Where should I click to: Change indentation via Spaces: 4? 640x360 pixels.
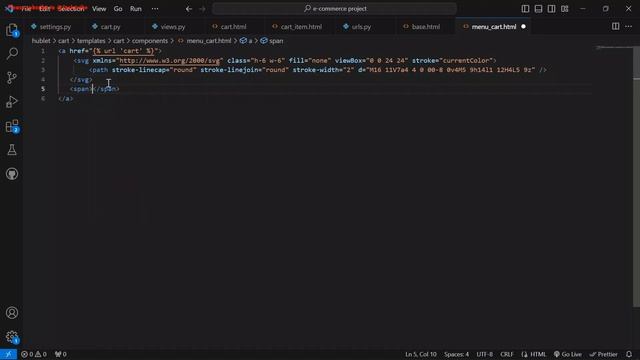(456, 354)
